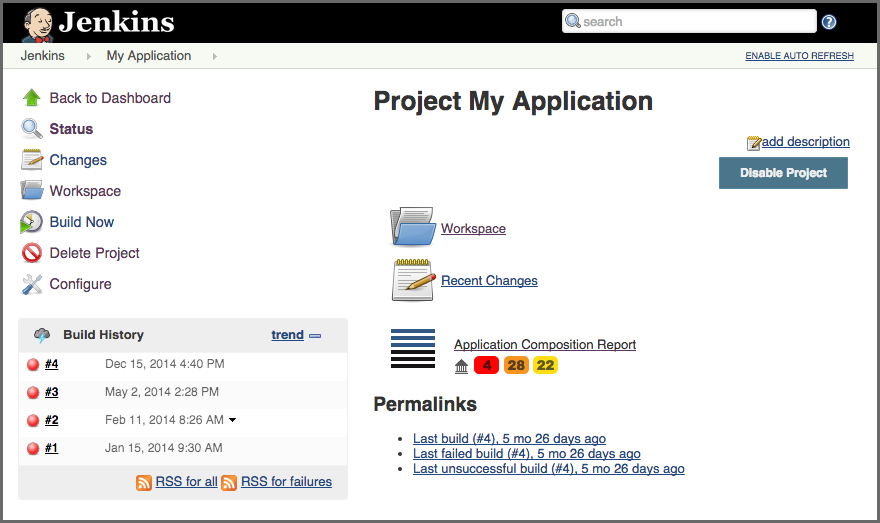Click the large Recent Changes notepad icon
The image size is (880, 523).
pyautogui.click(x=413, y=280)
